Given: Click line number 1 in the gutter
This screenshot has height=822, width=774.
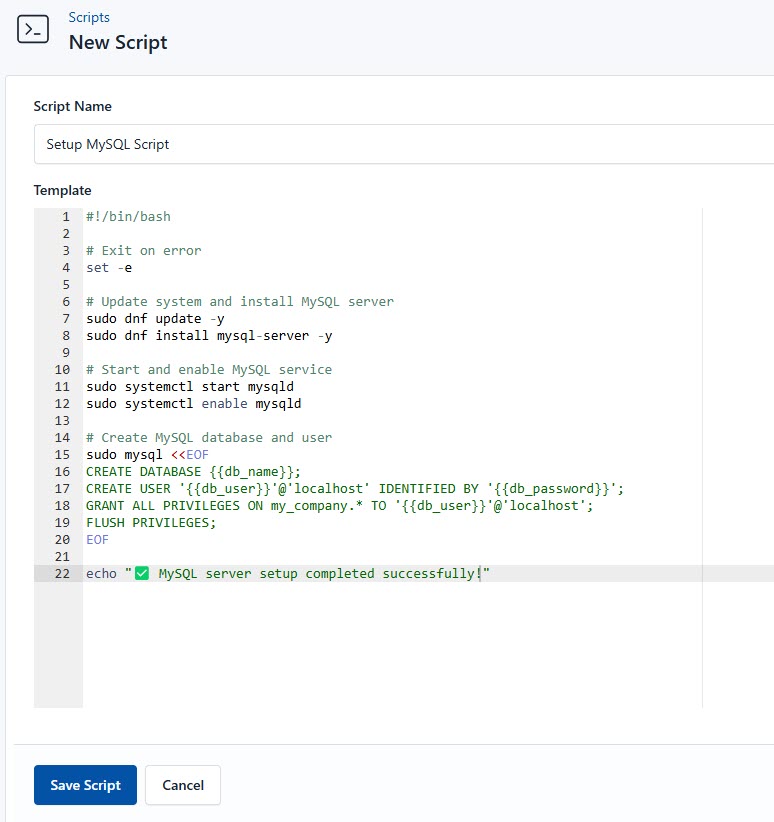Looking at the screenshot, I should click(66, 217).
